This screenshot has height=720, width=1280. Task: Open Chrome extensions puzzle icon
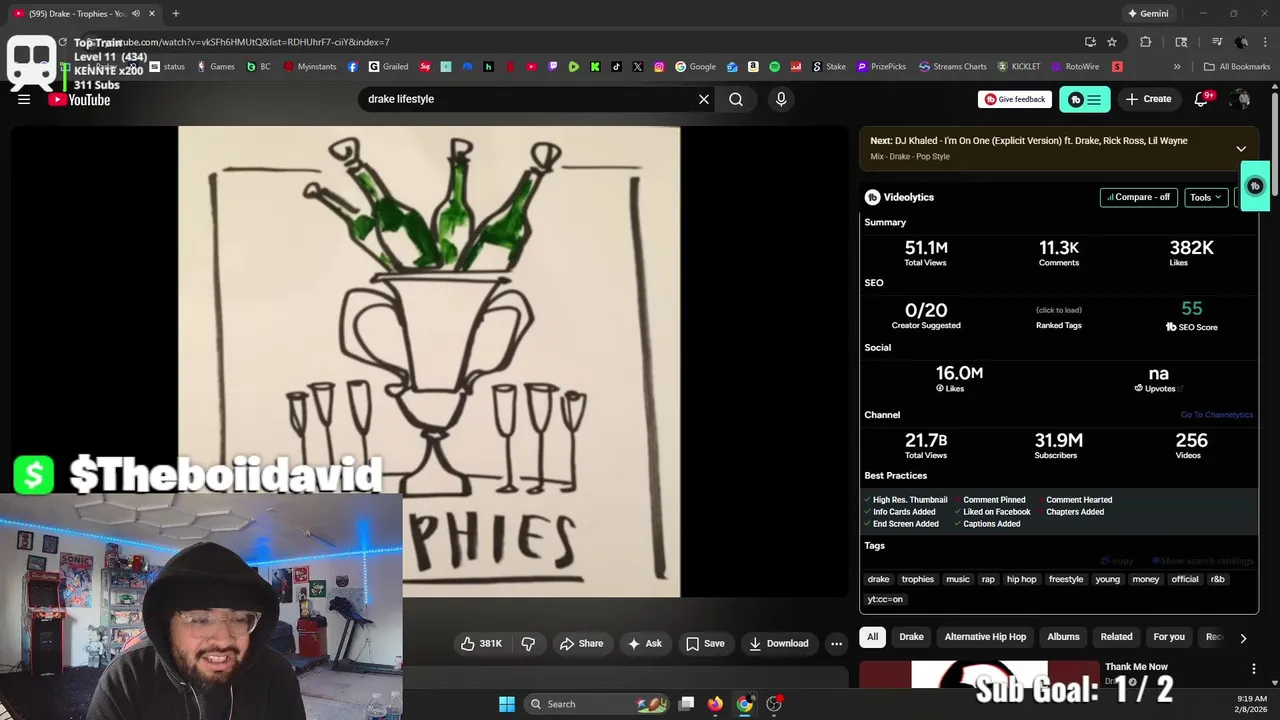tap(1146, 42)
